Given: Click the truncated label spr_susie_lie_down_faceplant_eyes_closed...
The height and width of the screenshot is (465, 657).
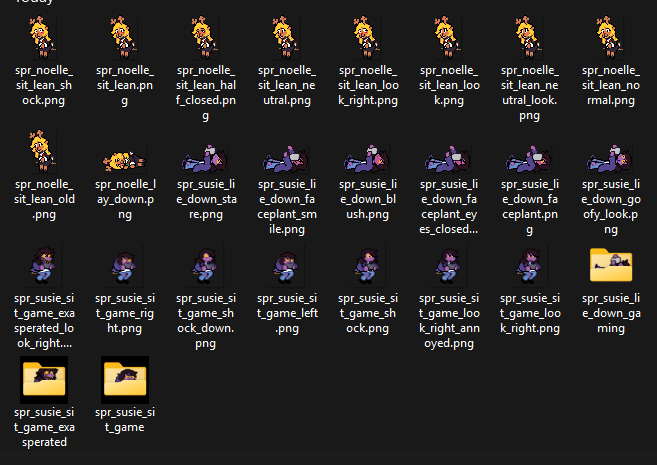Looking at the screenshot, I should click(x=449, y=207).
